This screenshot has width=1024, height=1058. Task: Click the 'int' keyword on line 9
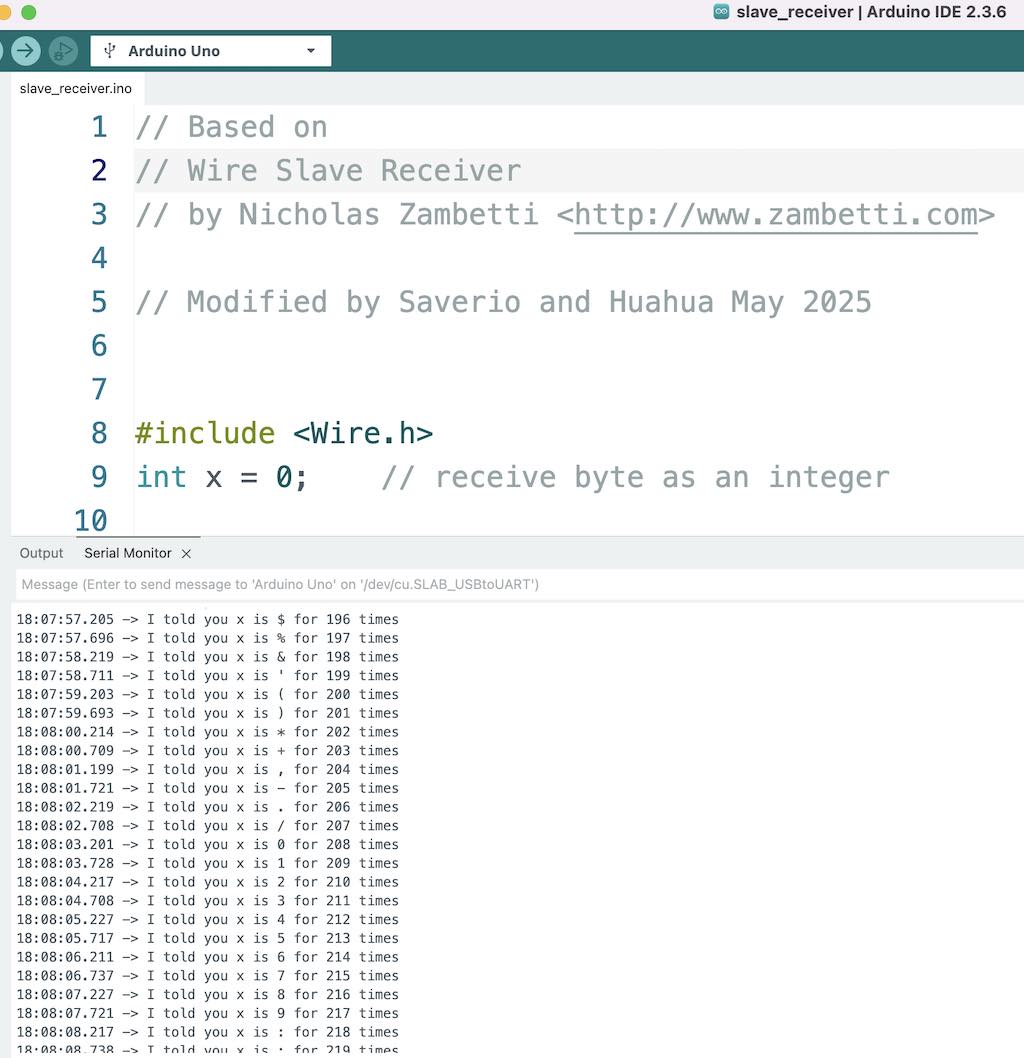tap(161, 477)
